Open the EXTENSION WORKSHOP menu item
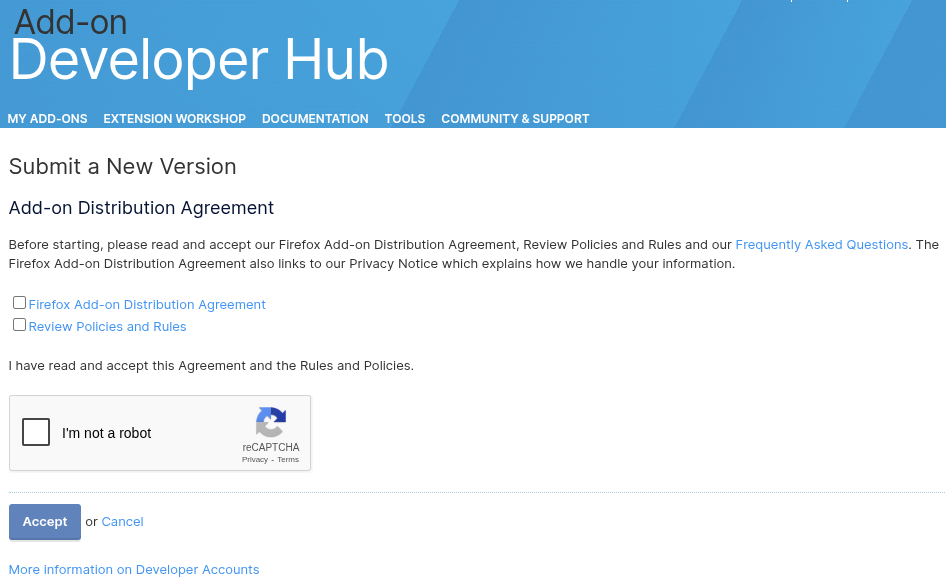Image resolution: width=946 pixels, height=583 pixels. coord(174,119)
